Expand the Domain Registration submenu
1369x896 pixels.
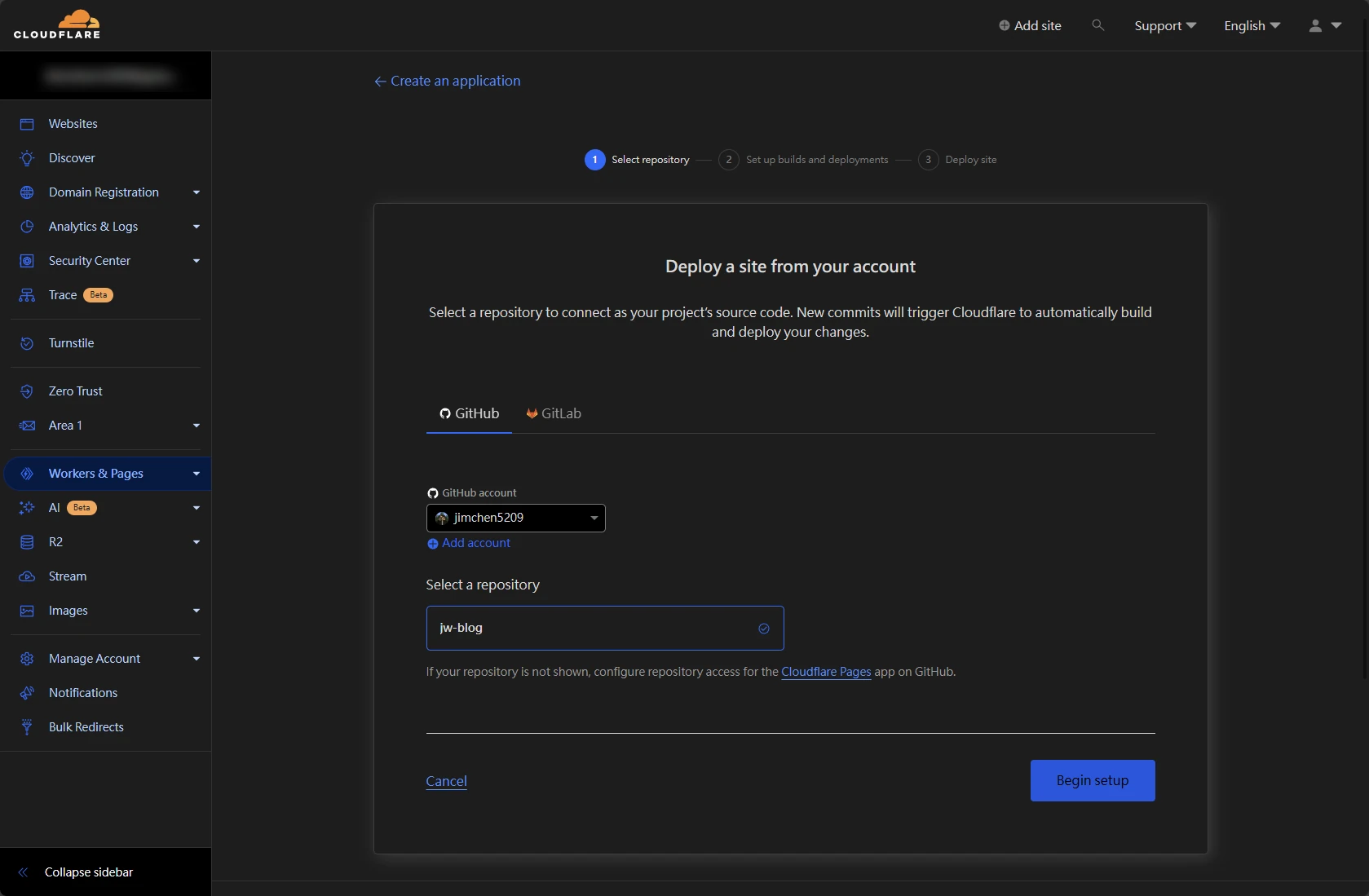(196, 192)
